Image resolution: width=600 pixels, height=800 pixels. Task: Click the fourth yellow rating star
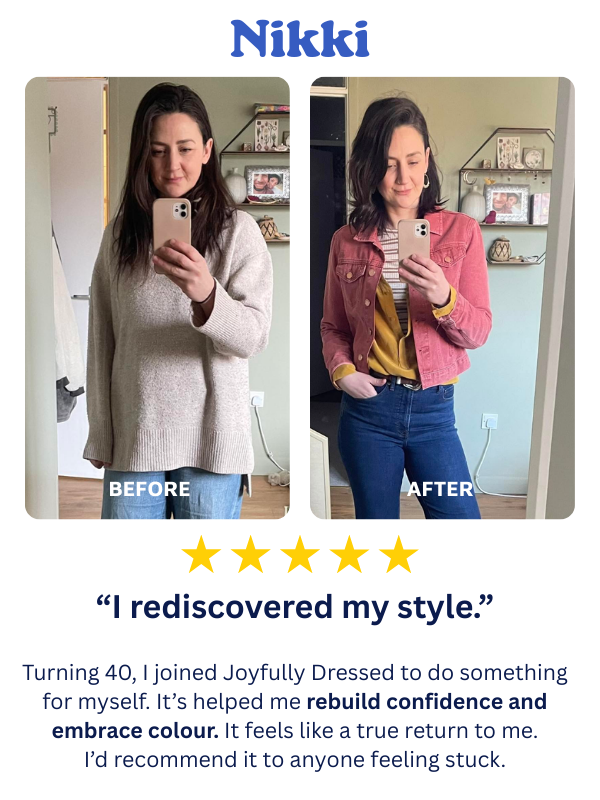[349, 554]
